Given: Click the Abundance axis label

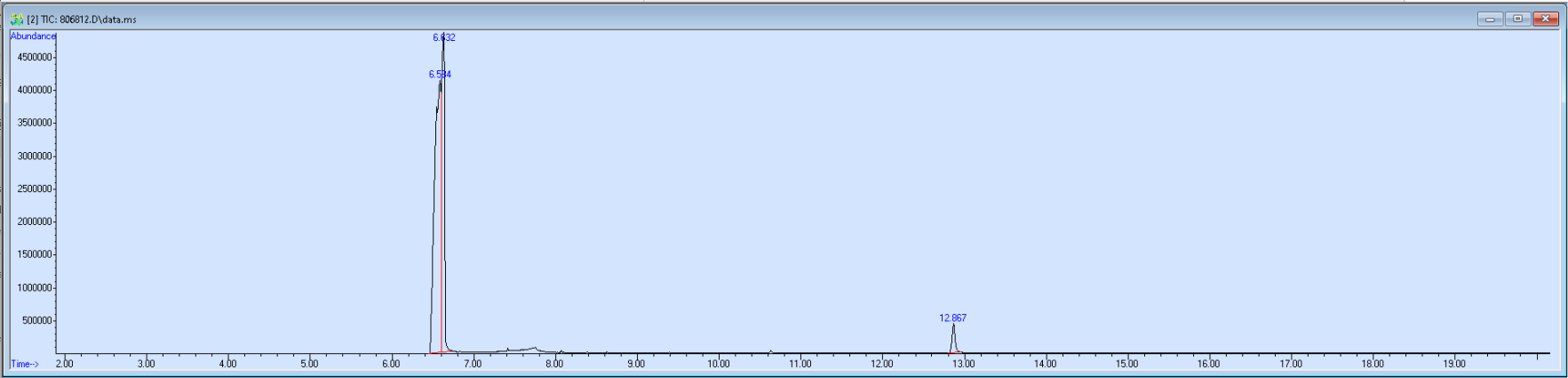Looking at the screenshot, I should point(33,36).
